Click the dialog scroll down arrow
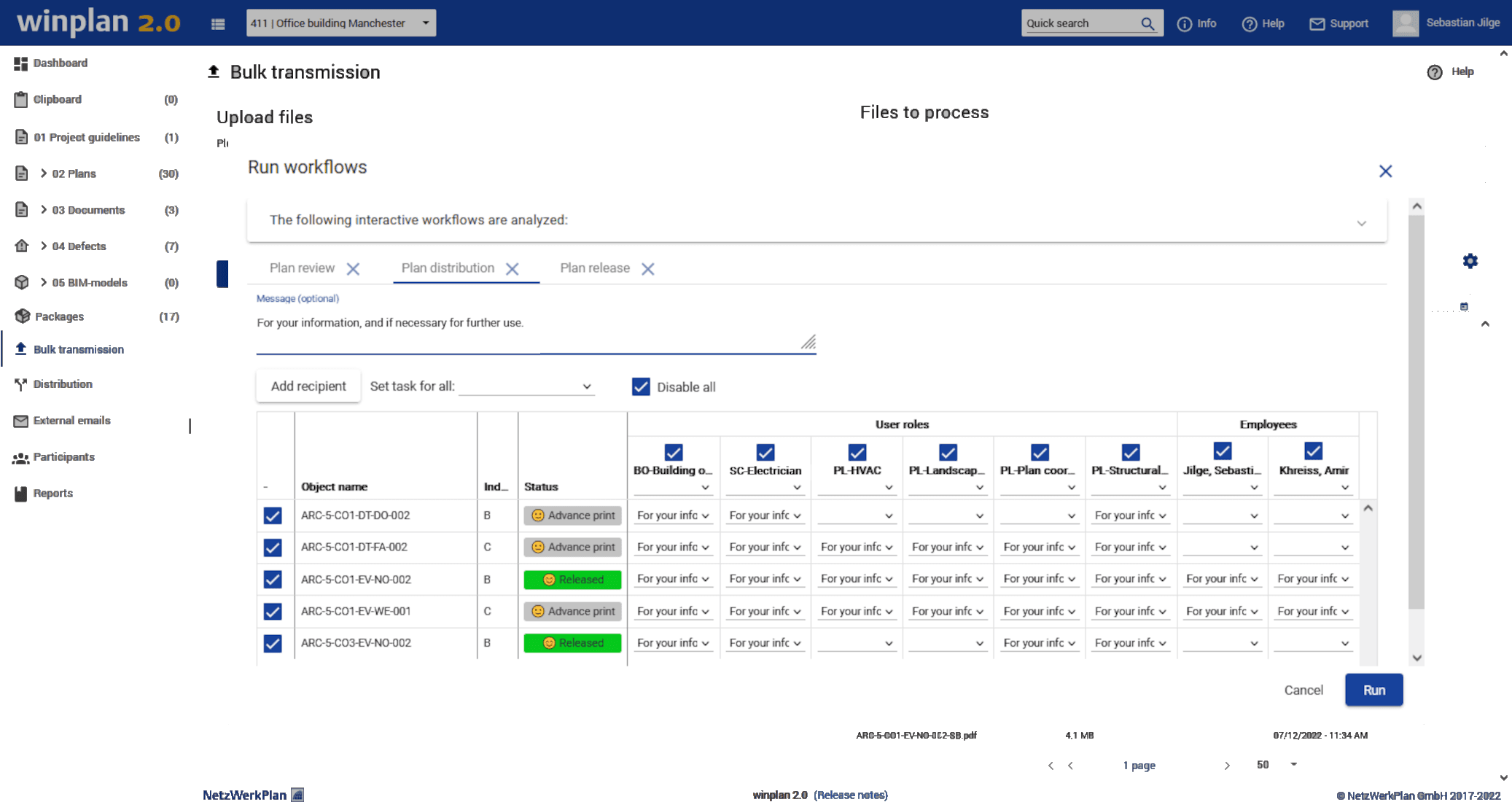The width and height of the screenshot is (1512, 802). 1416,658
